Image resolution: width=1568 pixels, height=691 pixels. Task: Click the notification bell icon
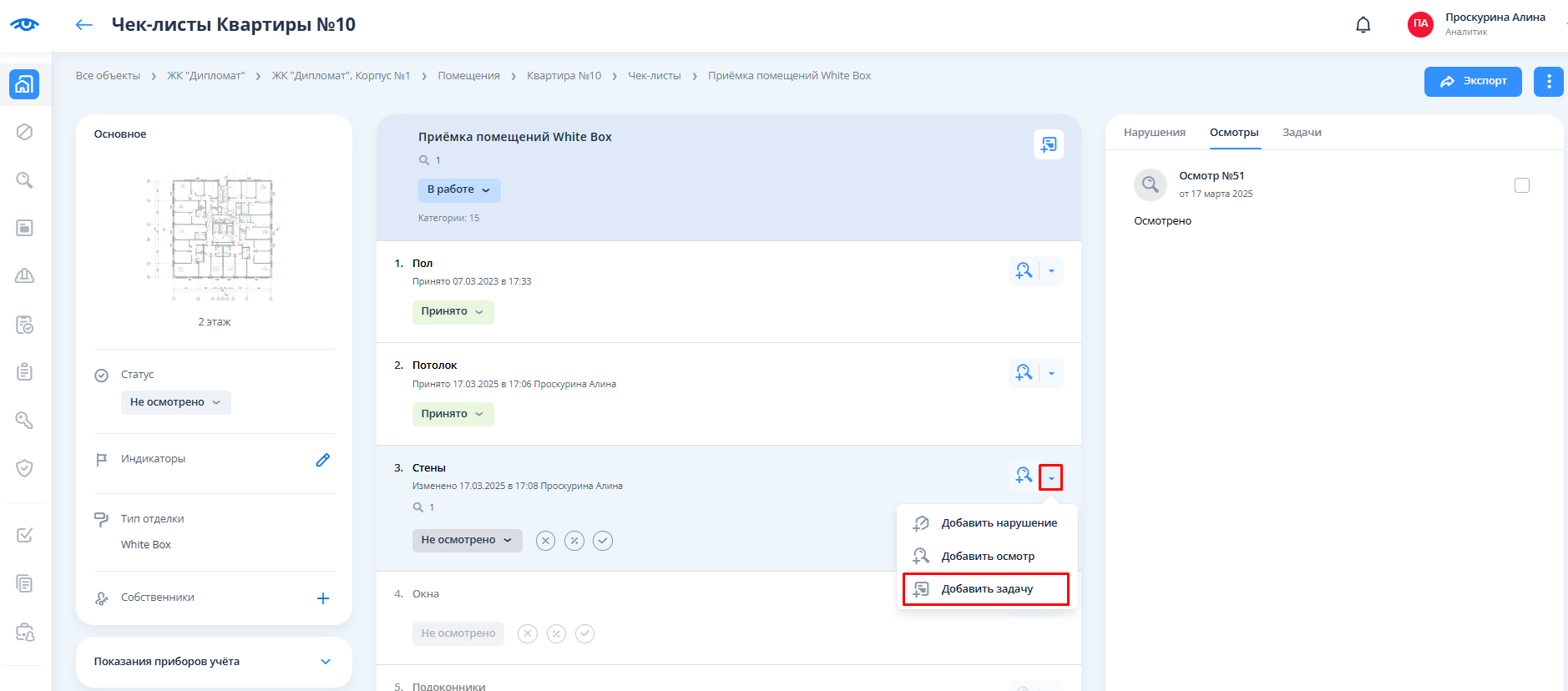tap(1363, 25)
